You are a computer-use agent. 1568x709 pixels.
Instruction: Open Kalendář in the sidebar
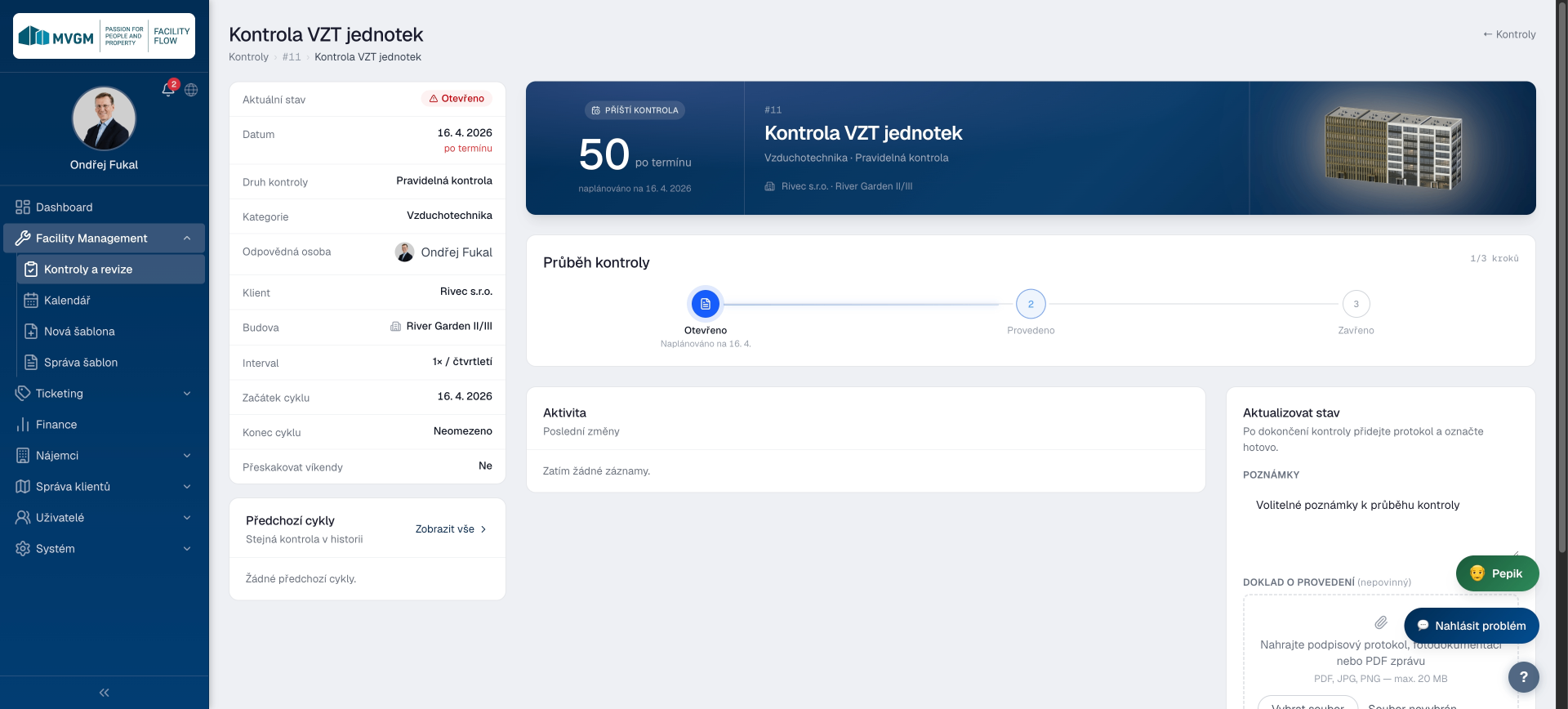tap(111, 301)
